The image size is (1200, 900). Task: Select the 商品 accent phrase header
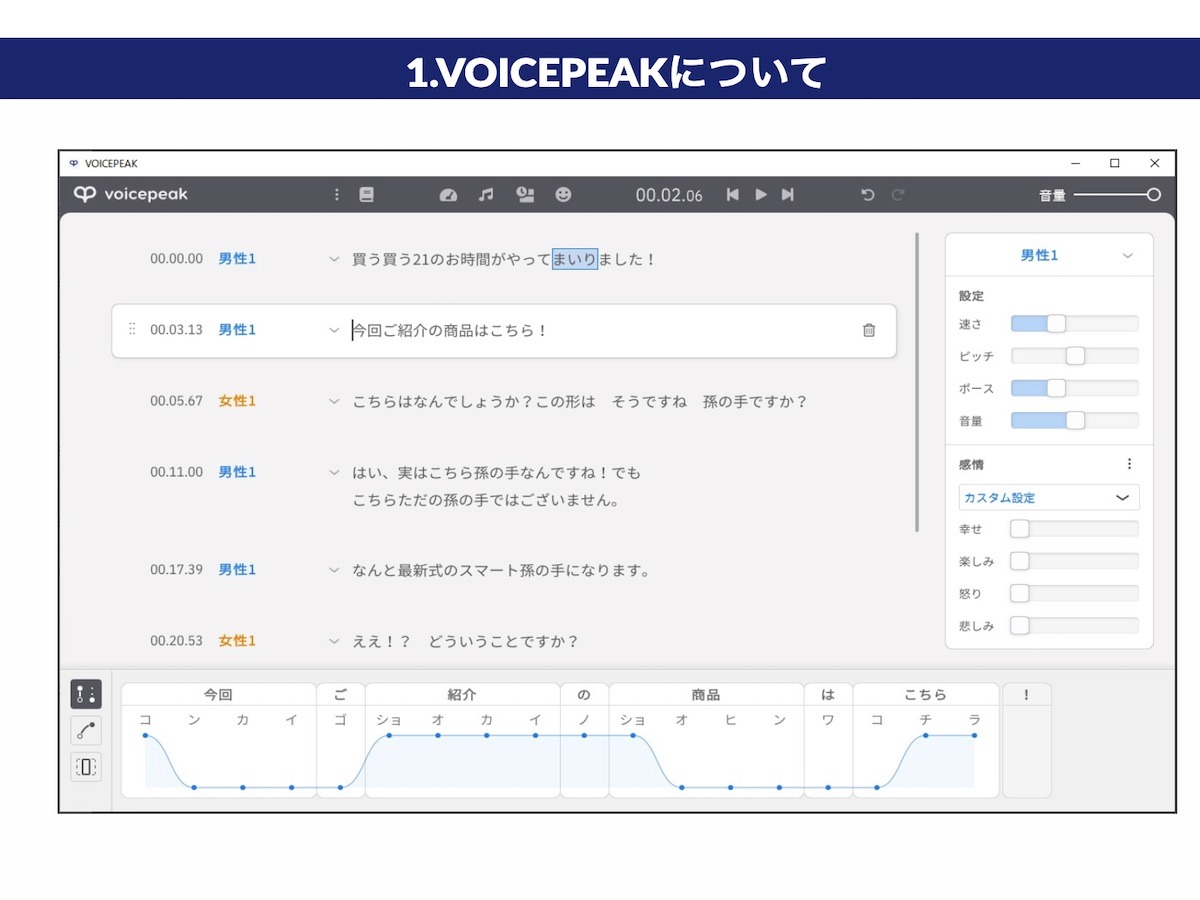(x=706, y=694)
